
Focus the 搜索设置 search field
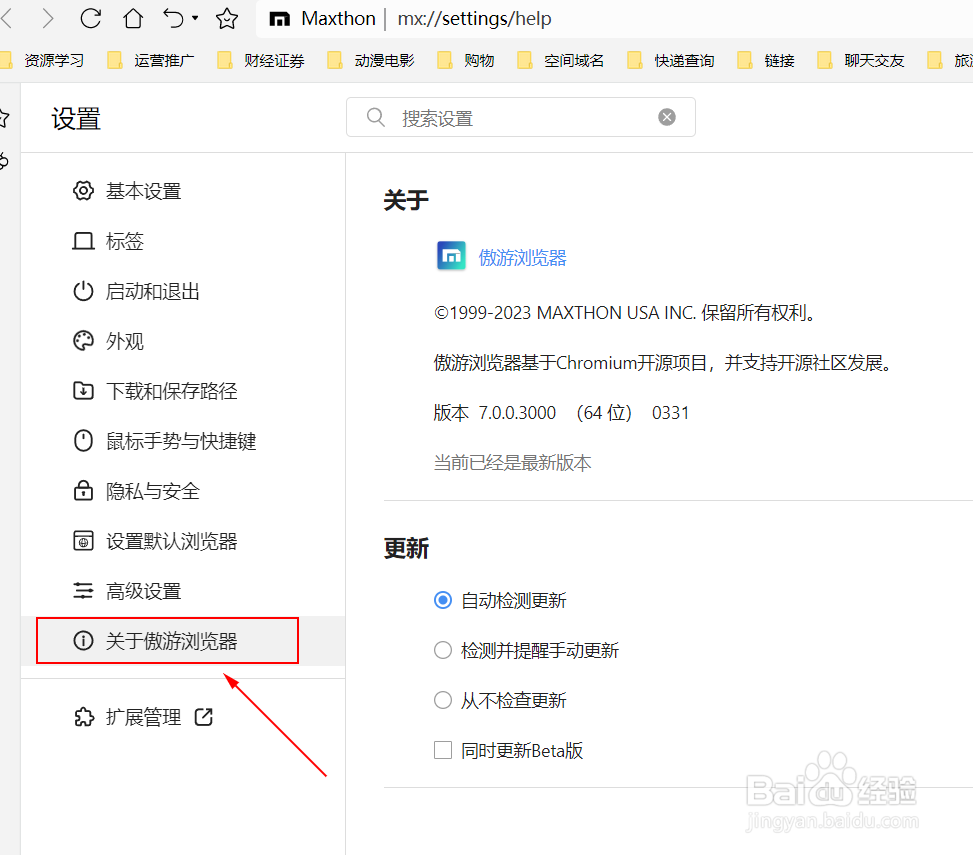[x=521, y=117]
